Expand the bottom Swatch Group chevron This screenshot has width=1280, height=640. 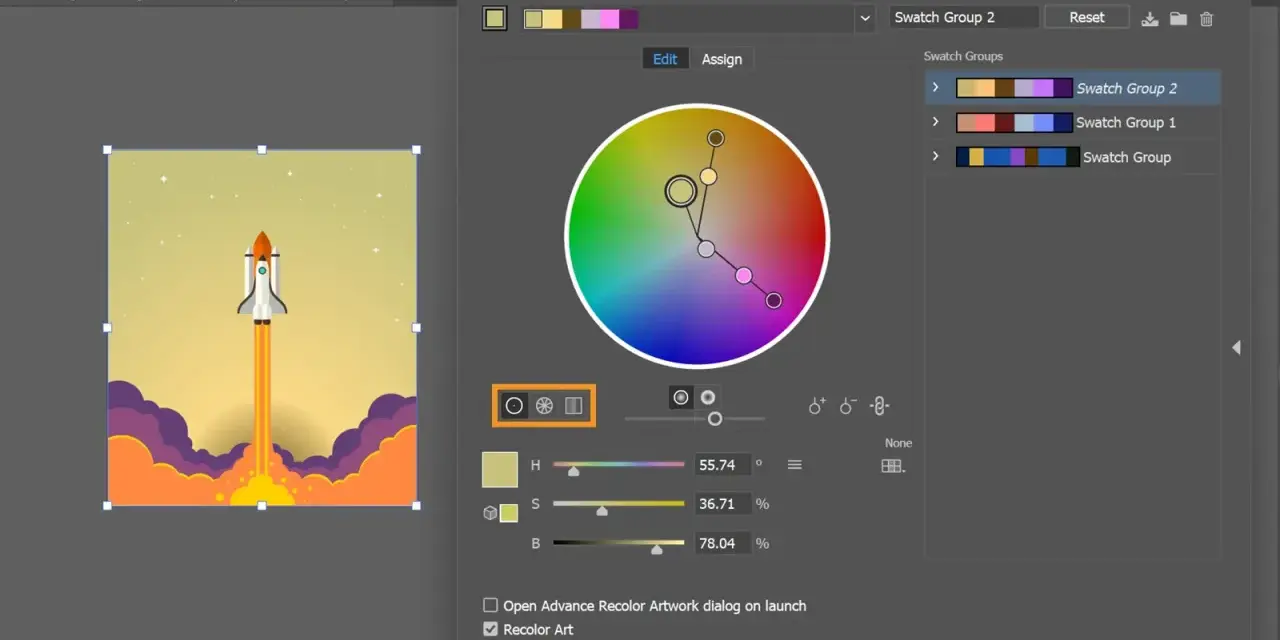[x=936, y=156]
